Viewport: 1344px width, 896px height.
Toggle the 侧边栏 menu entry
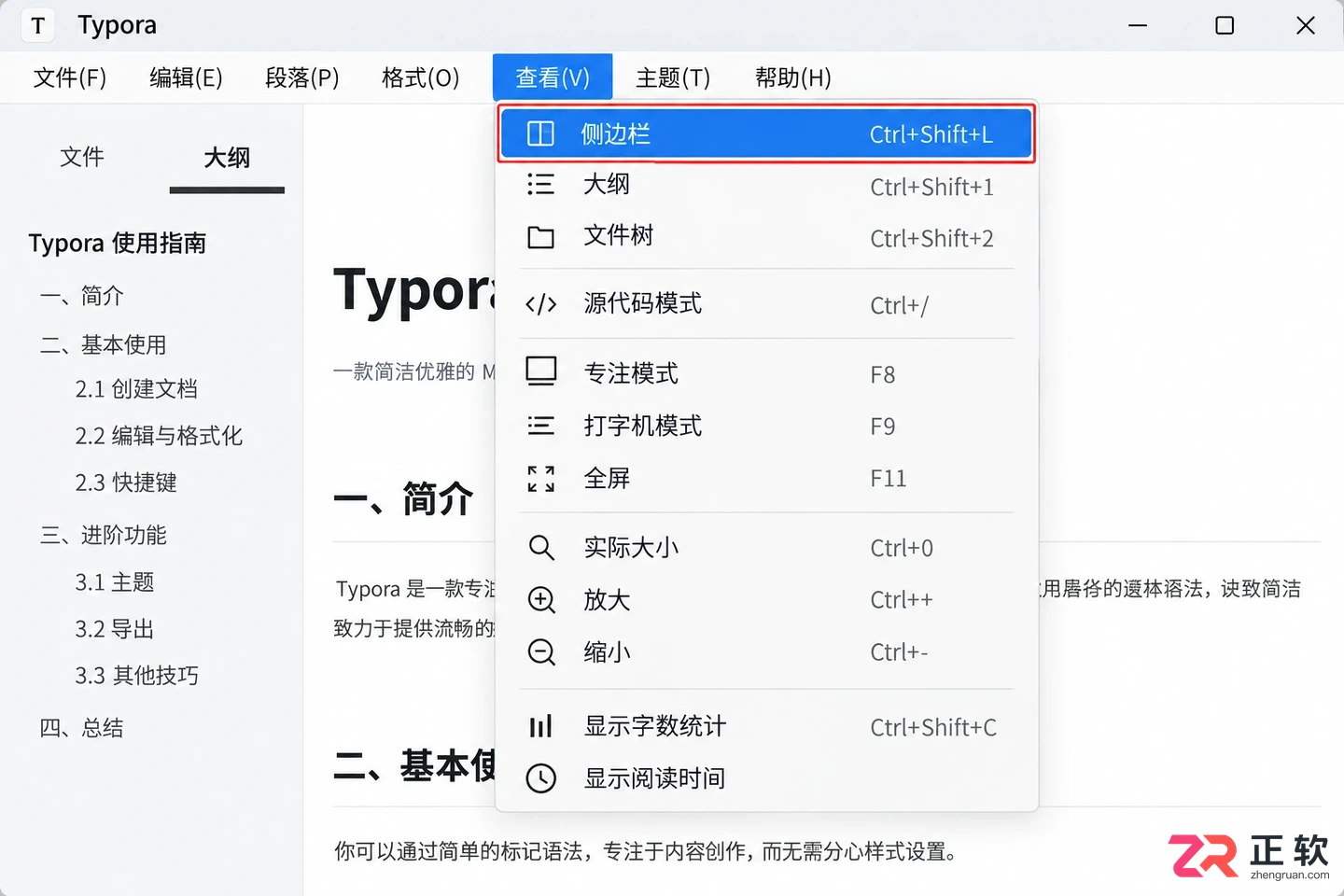[x=766, y=133]
